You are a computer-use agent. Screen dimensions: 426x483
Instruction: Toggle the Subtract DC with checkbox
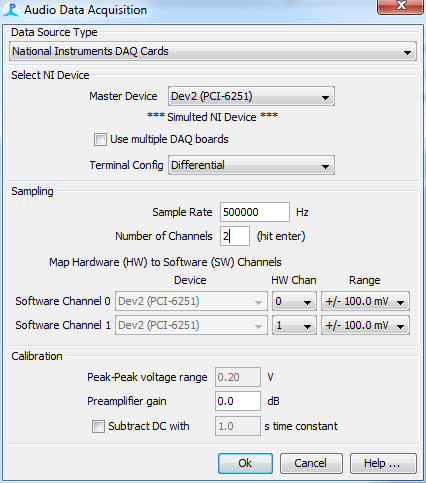point(98,426)
